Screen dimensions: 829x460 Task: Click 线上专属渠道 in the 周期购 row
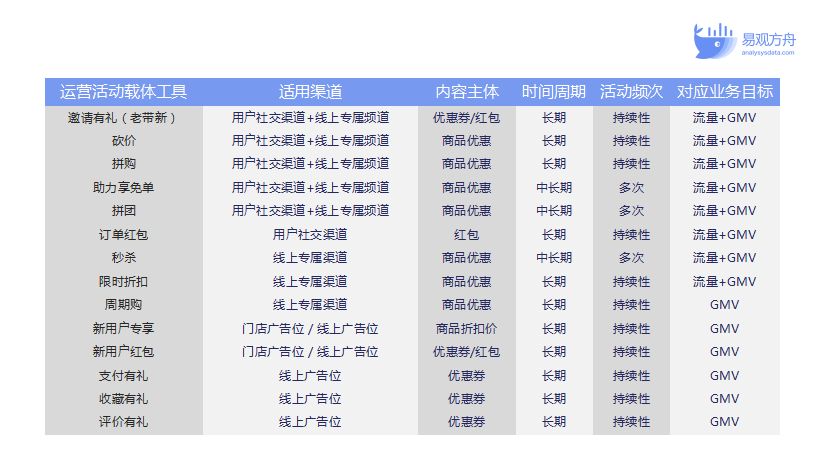coord(310,305)
